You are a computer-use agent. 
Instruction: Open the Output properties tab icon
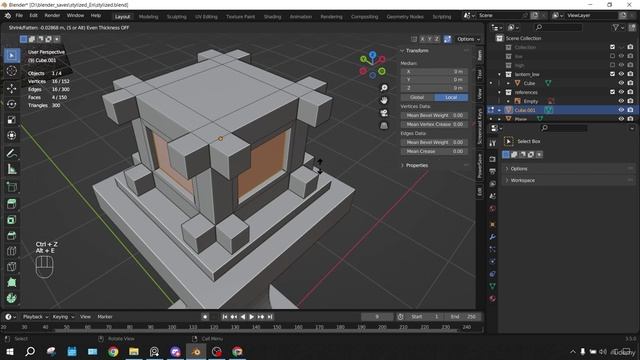pyautogui.click(x=493, y=171)
